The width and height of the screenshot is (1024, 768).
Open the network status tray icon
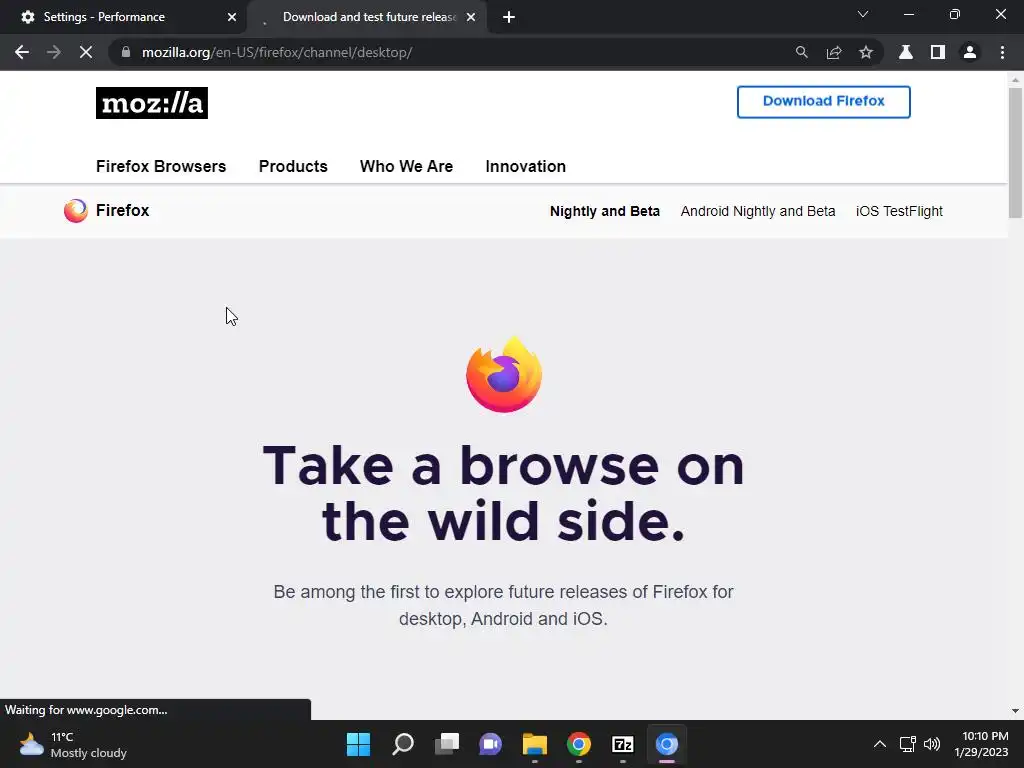[907, 744]
